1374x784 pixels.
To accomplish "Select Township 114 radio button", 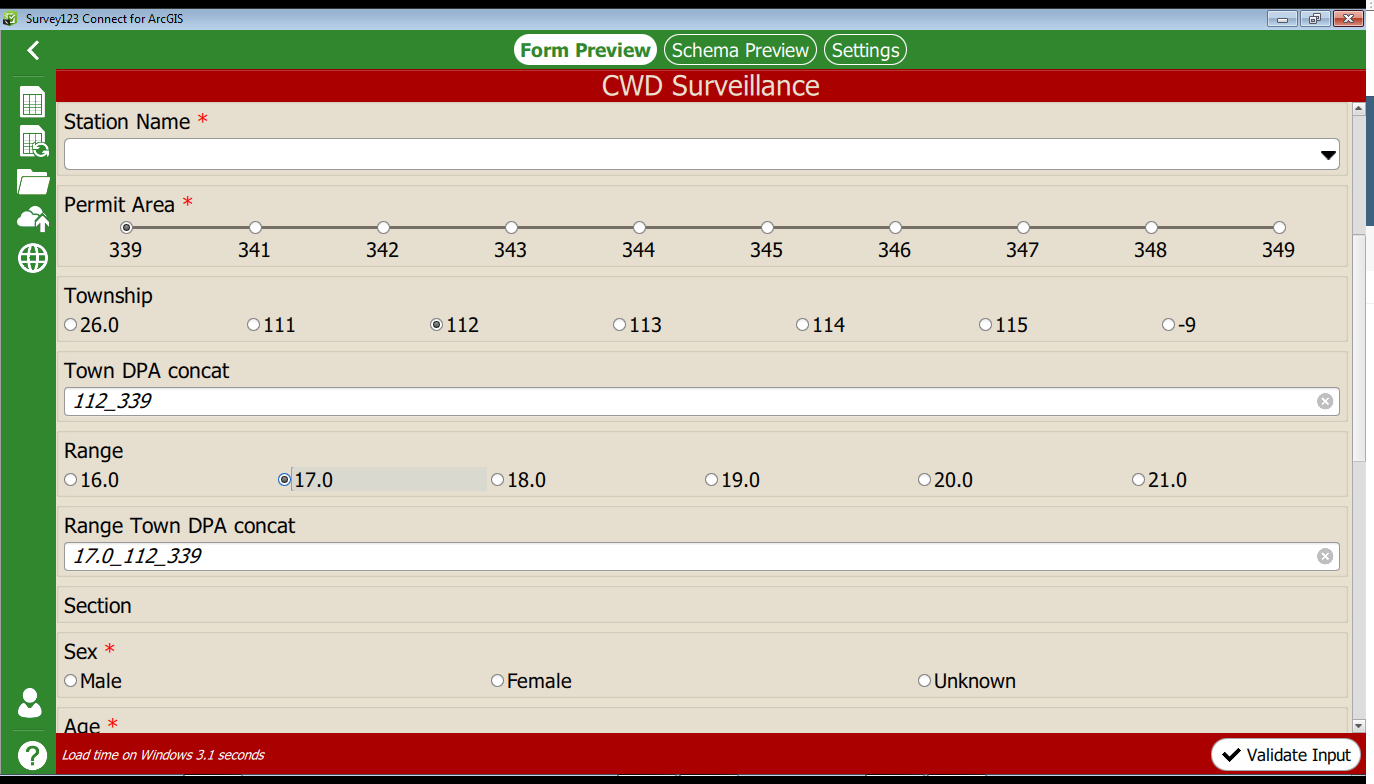I will point(802,325).
